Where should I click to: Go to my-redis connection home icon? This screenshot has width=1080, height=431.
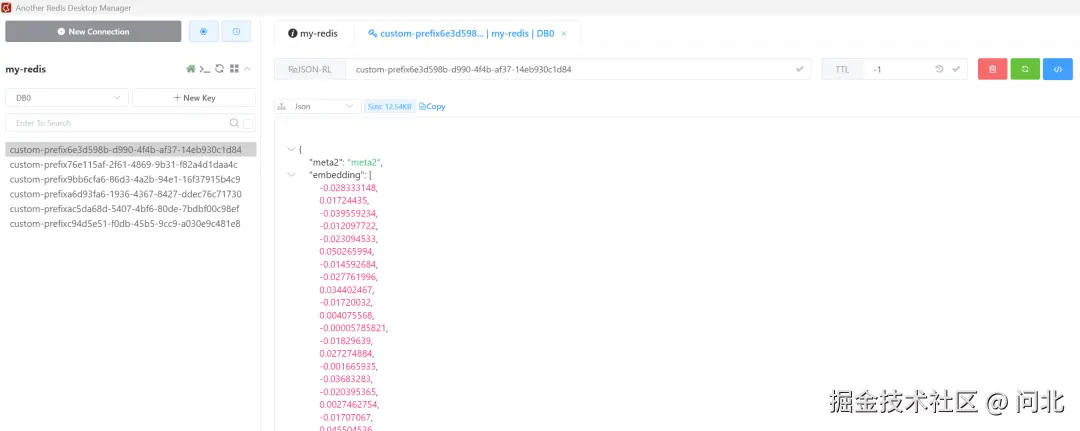(191, 69)
